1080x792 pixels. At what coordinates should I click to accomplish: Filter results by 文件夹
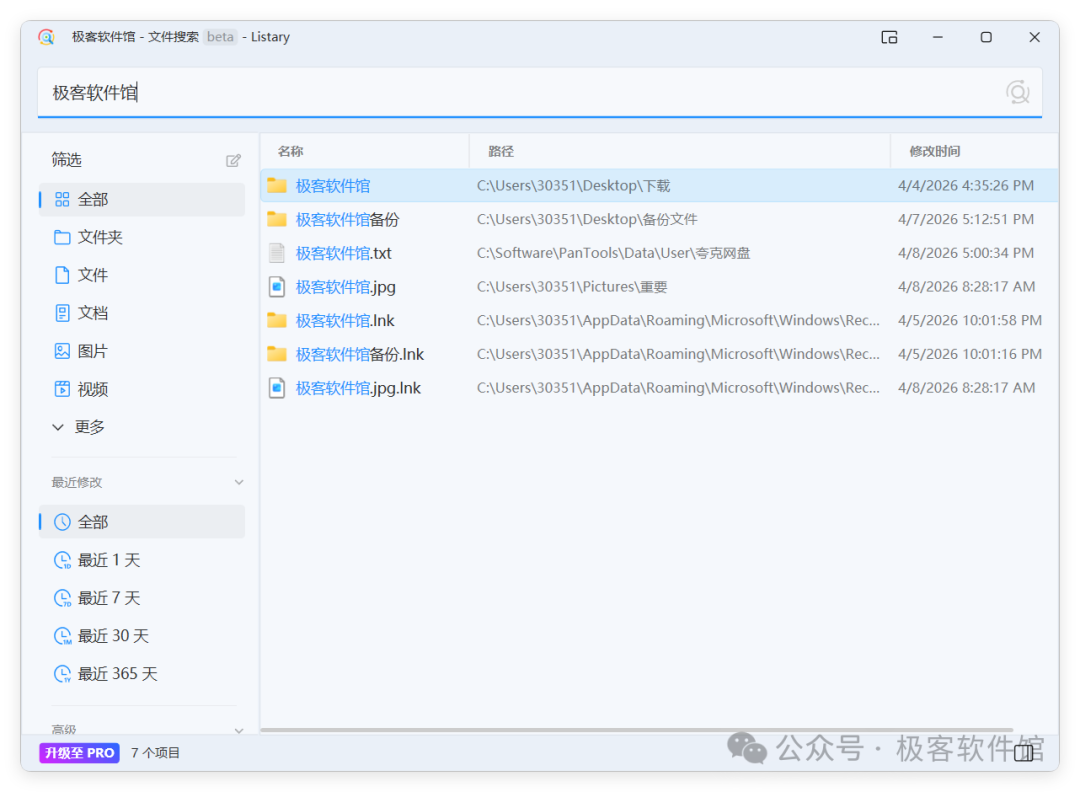(142, 238)
